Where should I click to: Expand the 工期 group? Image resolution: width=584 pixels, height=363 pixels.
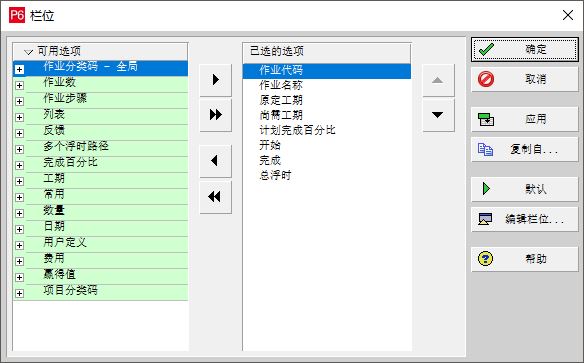19,181
